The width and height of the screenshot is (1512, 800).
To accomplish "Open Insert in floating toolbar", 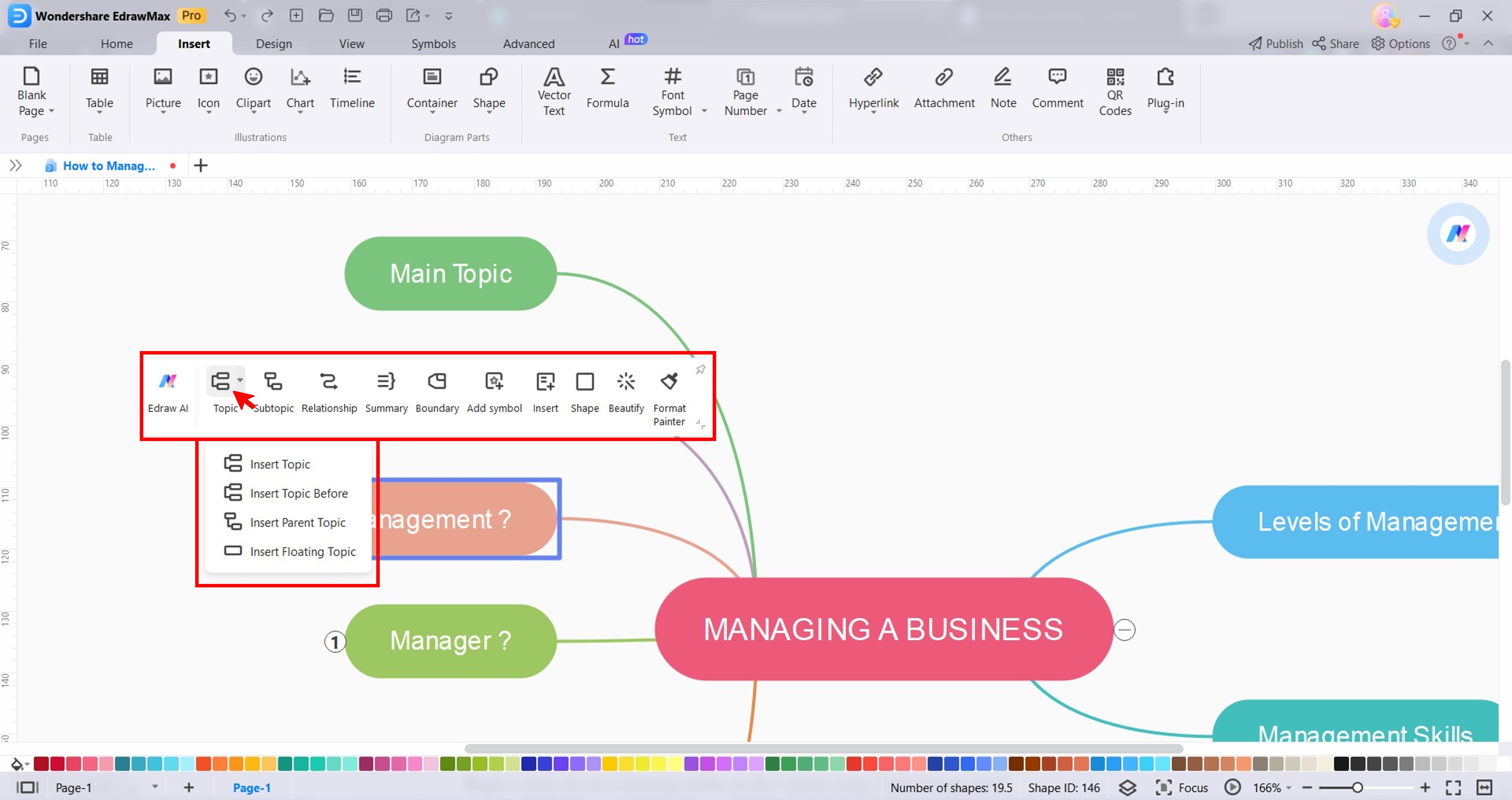I will pos(545,393).
